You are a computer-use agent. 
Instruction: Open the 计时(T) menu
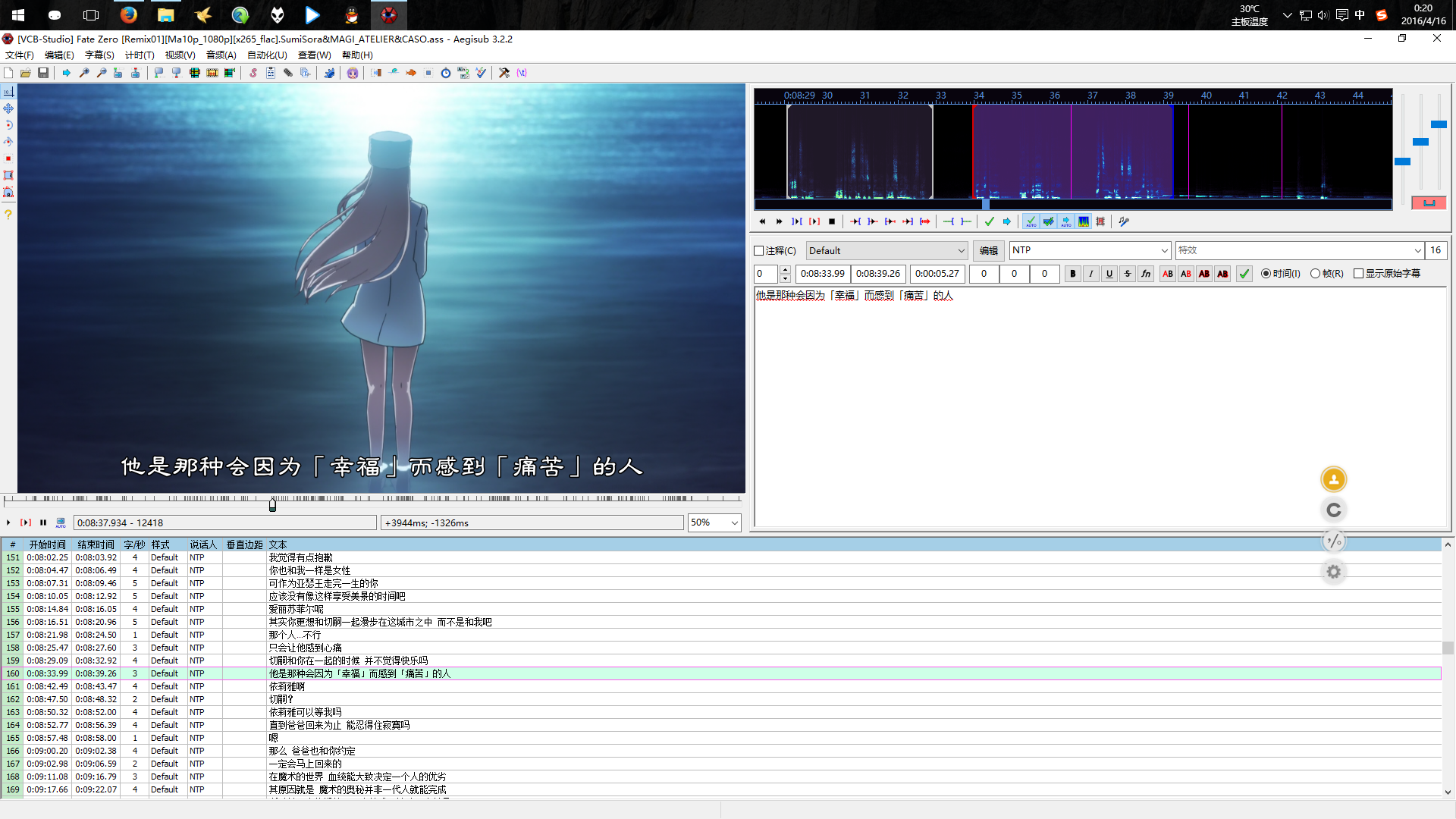140,55
